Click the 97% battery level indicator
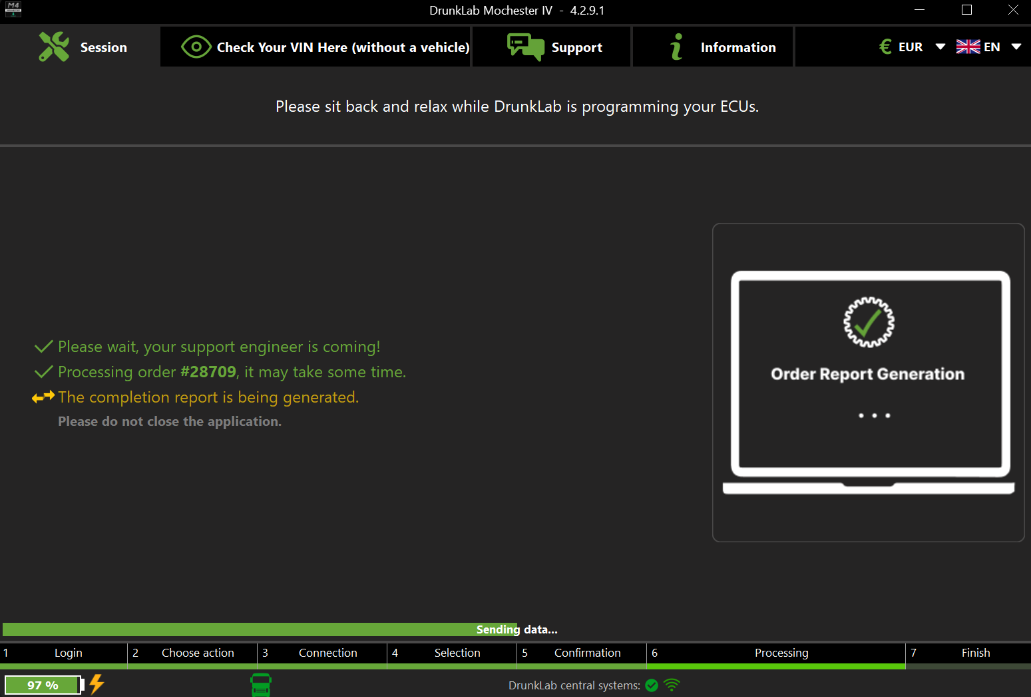The width and height of the screenshot is (1031, 697). (41, 685)
